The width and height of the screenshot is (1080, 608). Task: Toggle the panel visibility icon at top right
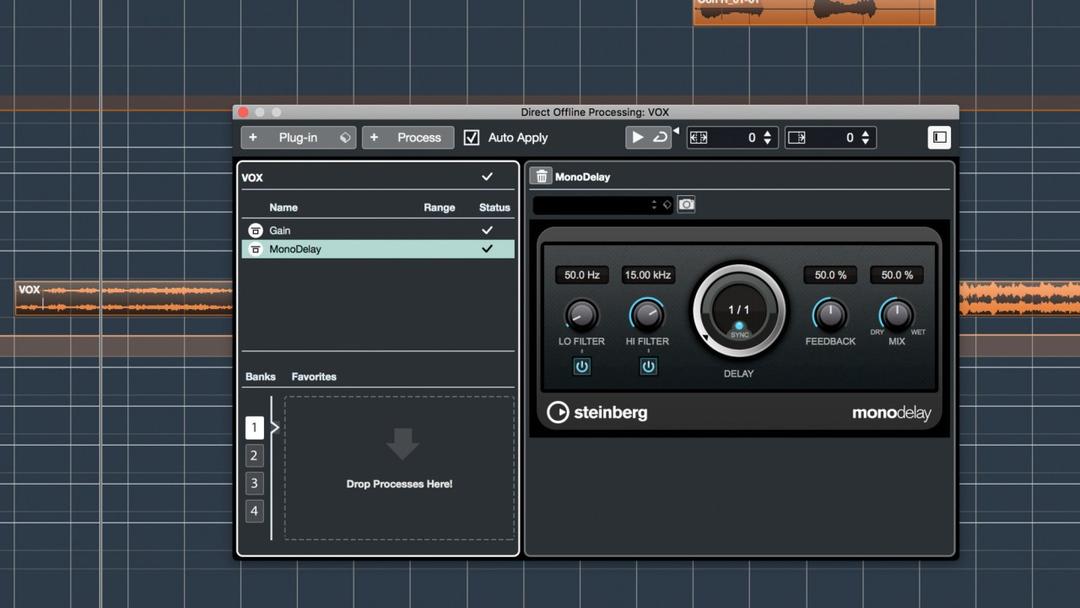pos(938,137)
